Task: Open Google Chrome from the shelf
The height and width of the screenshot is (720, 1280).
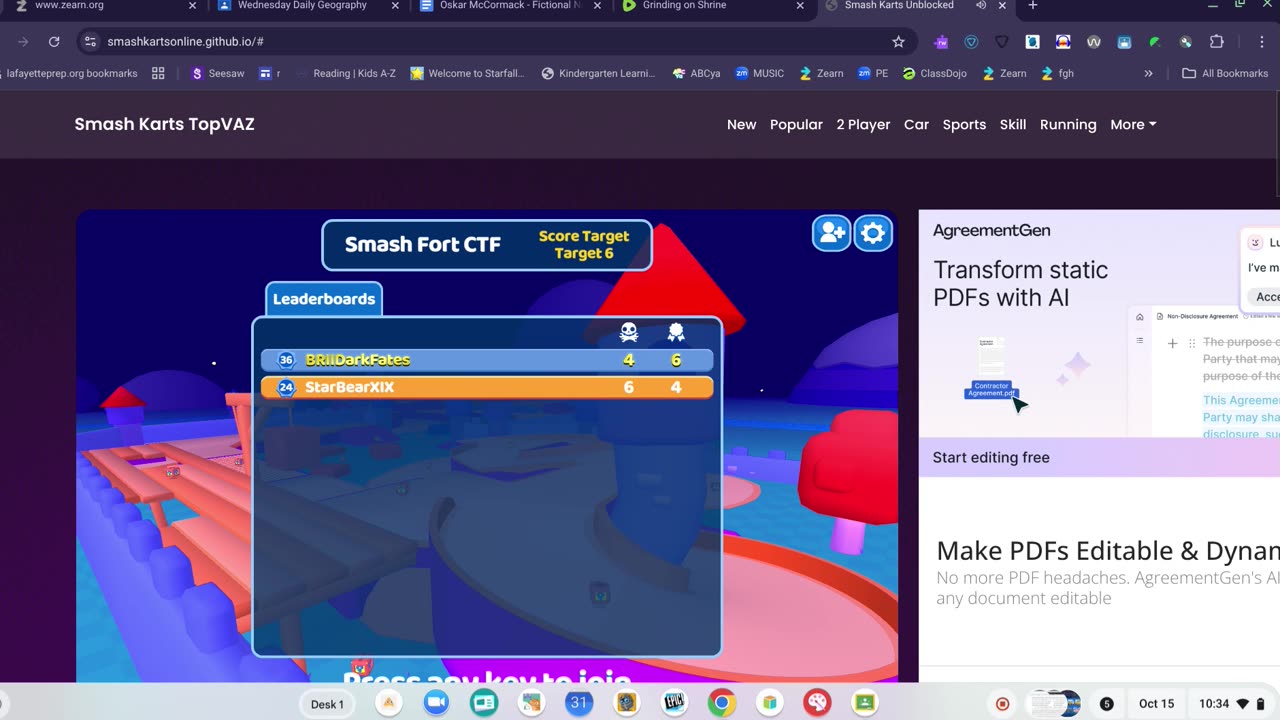Action: point(722,703)
